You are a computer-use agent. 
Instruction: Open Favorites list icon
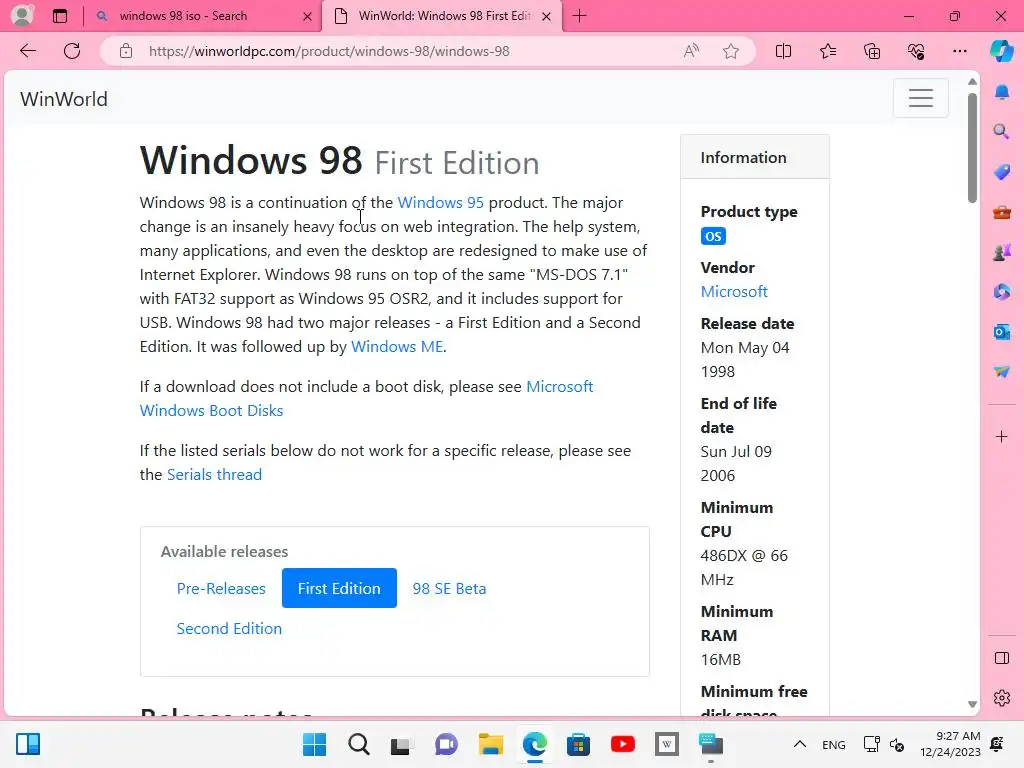(827, 51)
